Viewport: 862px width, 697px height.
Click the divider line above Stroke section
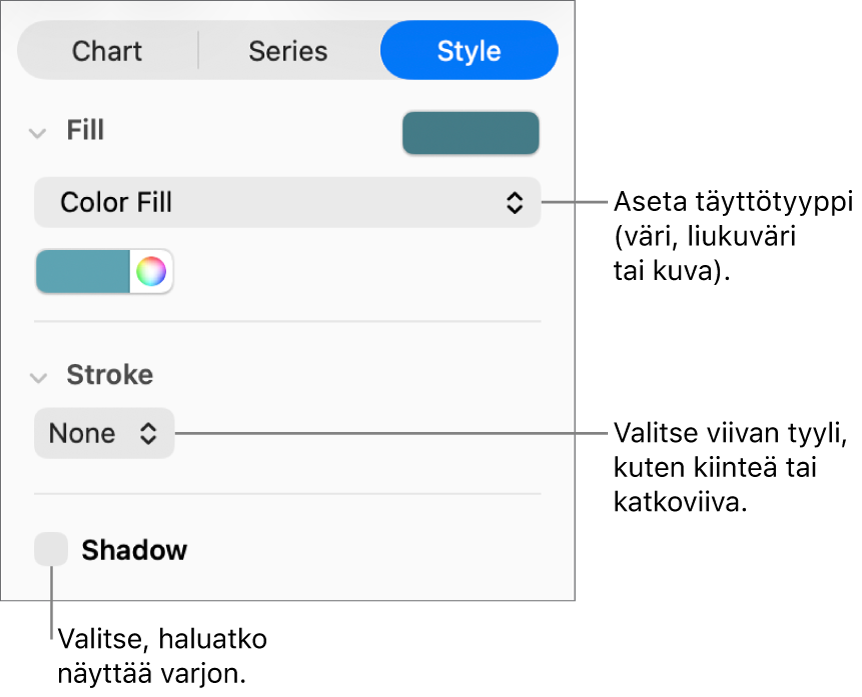click(287, 321)
